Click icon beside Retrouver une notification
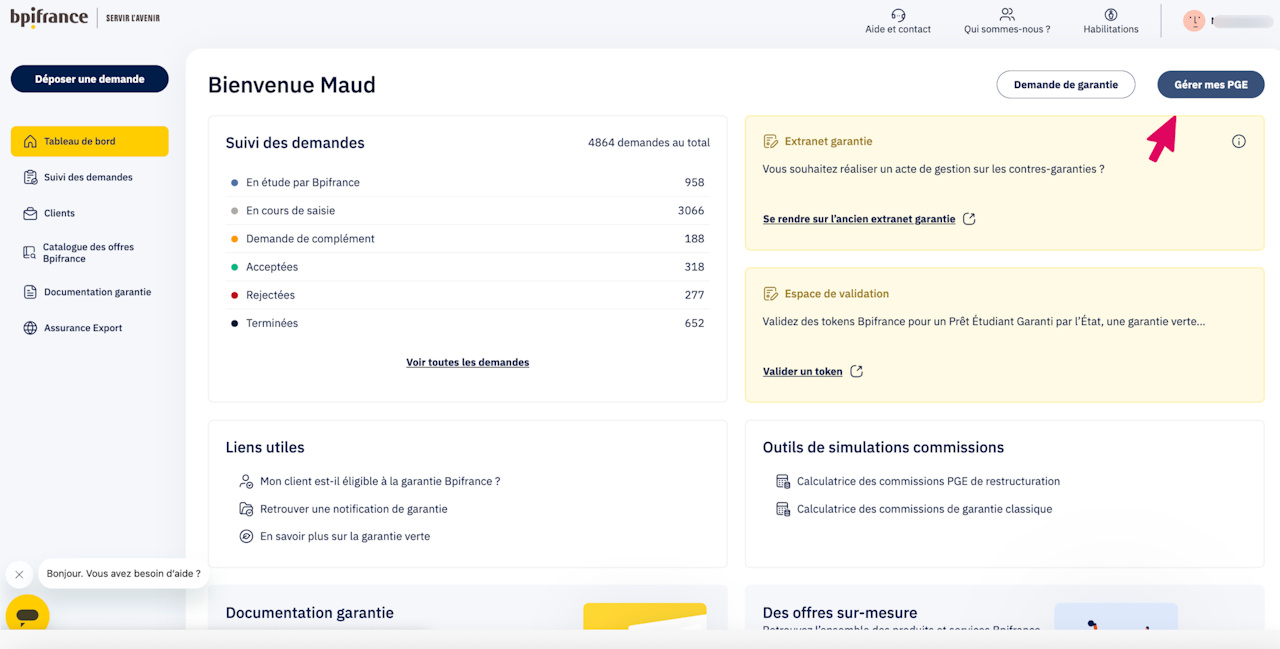 click(246, 509)
